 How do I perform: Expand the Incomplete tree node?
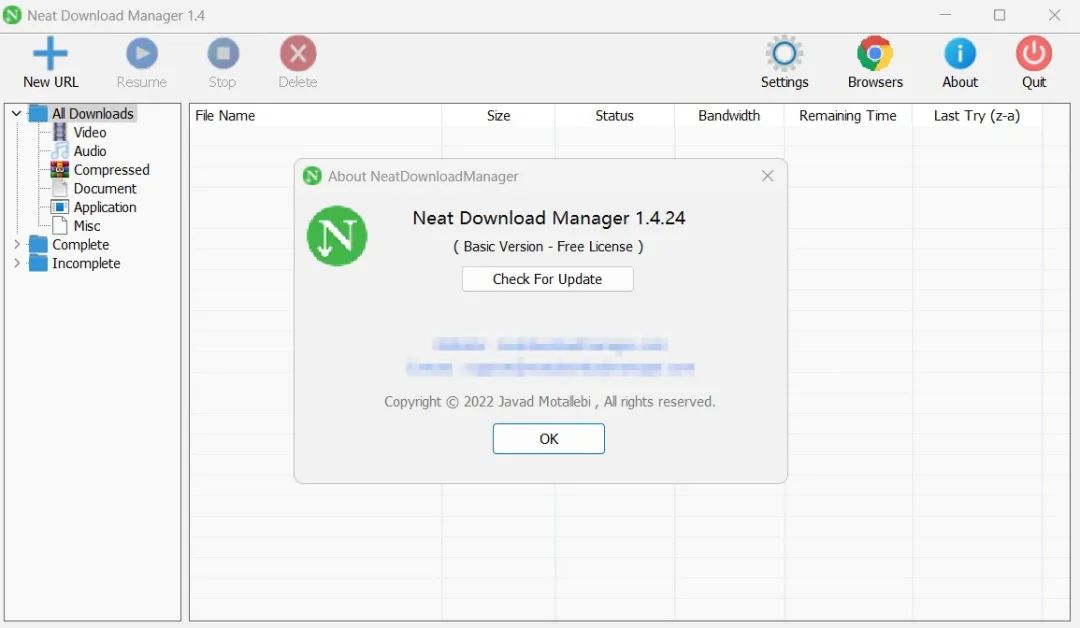17,263
